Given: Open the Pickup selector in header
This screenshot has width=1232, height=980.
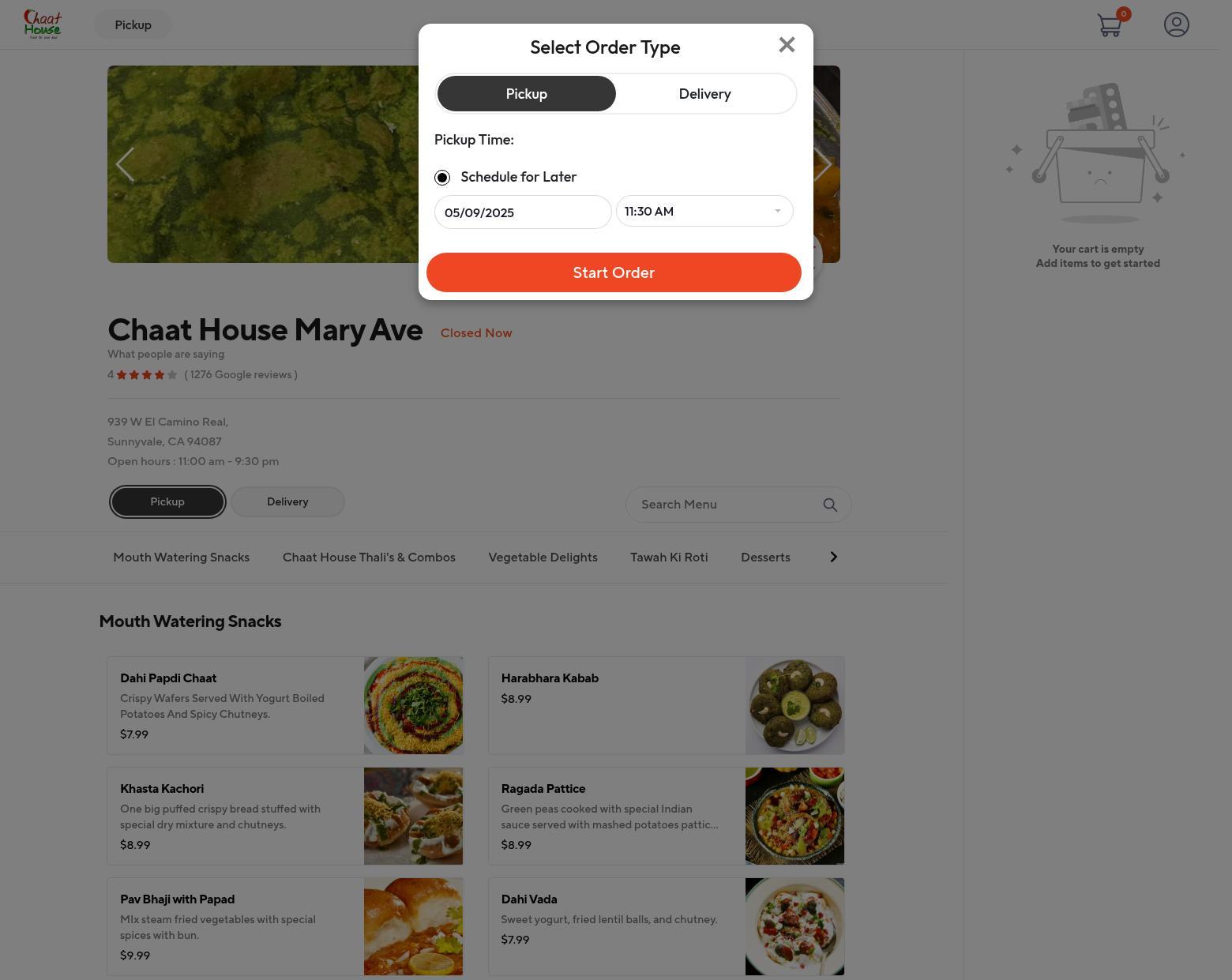Looking at the screenshot, I should click(x=133, y=24).
